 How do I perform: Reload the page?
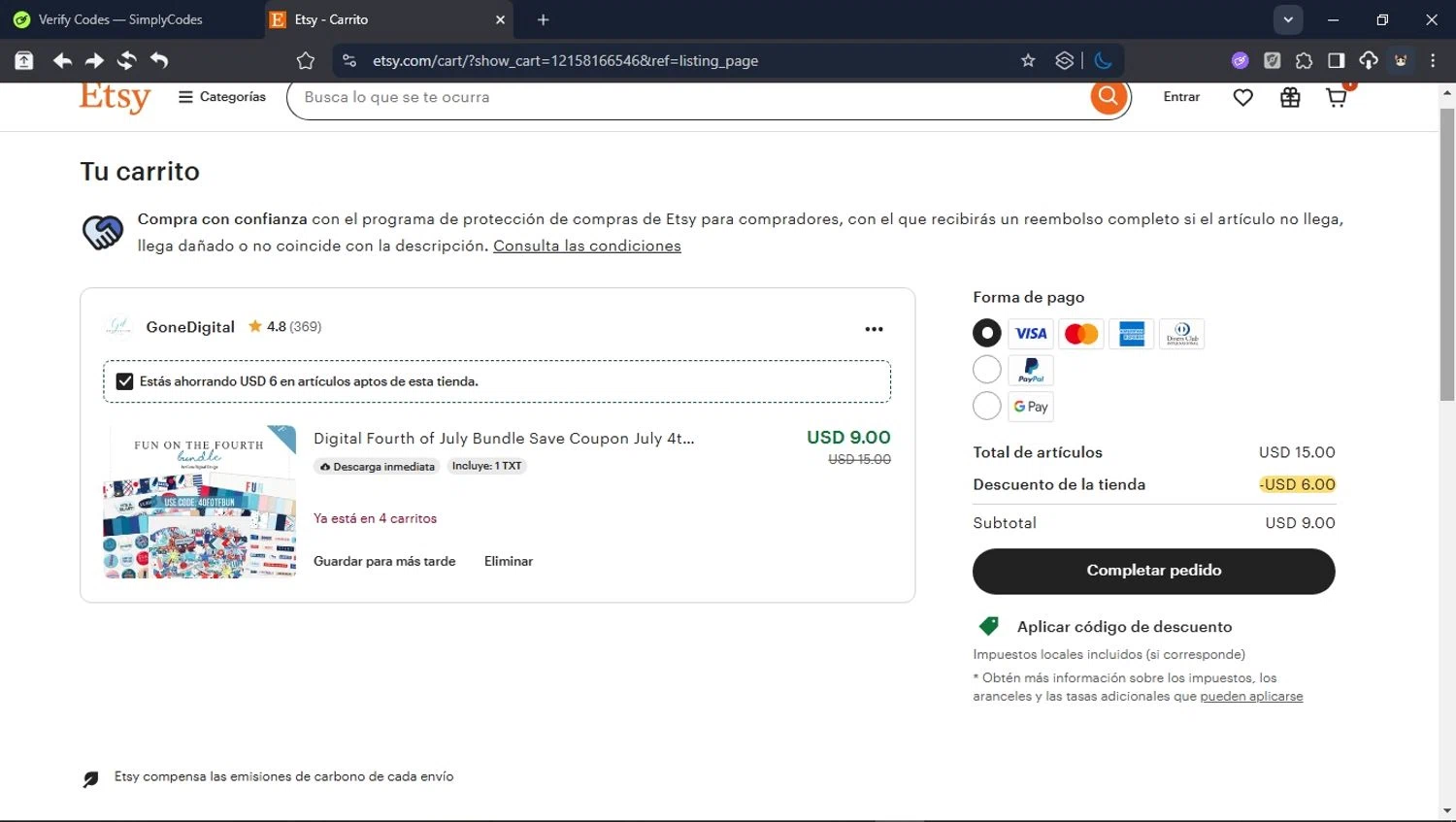point(126,61)
